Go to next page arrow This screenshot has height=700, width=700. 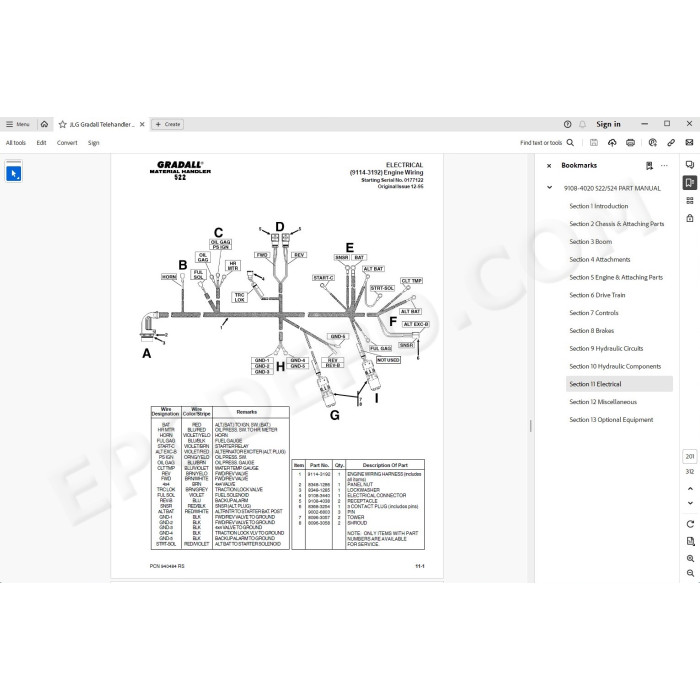[690, 503]
